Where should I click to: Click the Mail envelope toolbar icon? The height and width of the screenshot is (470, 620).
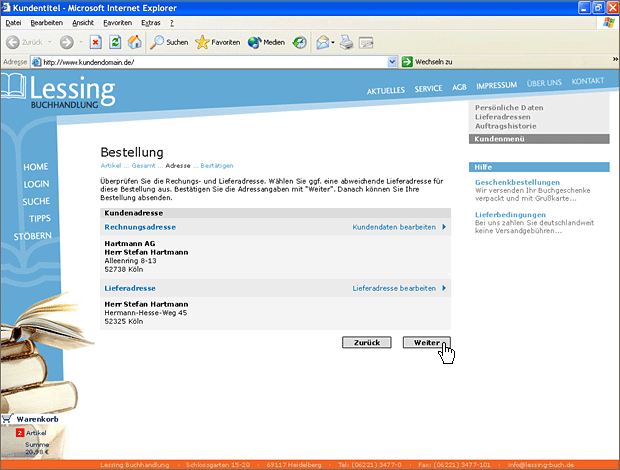point(323,42)
